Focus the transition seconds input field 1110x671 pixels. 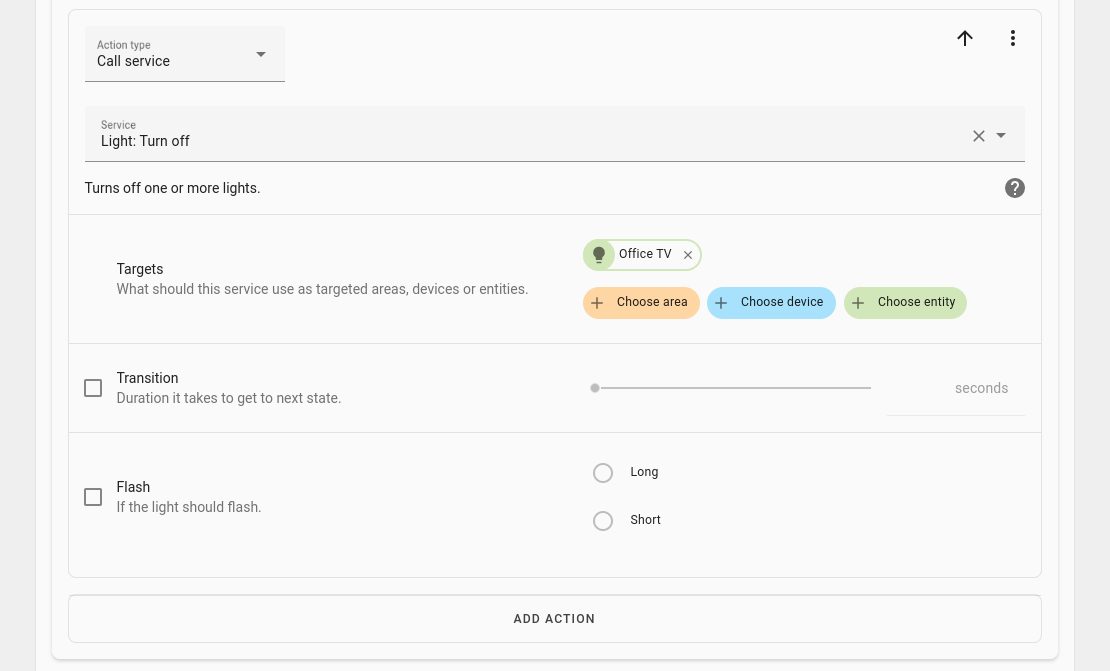coord(956,389)
